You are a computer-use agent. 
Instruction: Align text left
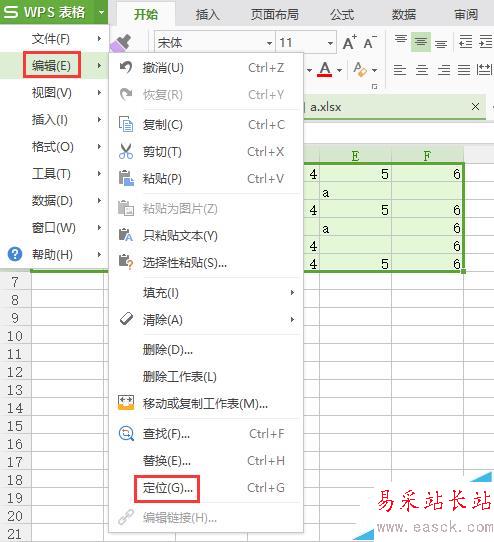(400, 70)
